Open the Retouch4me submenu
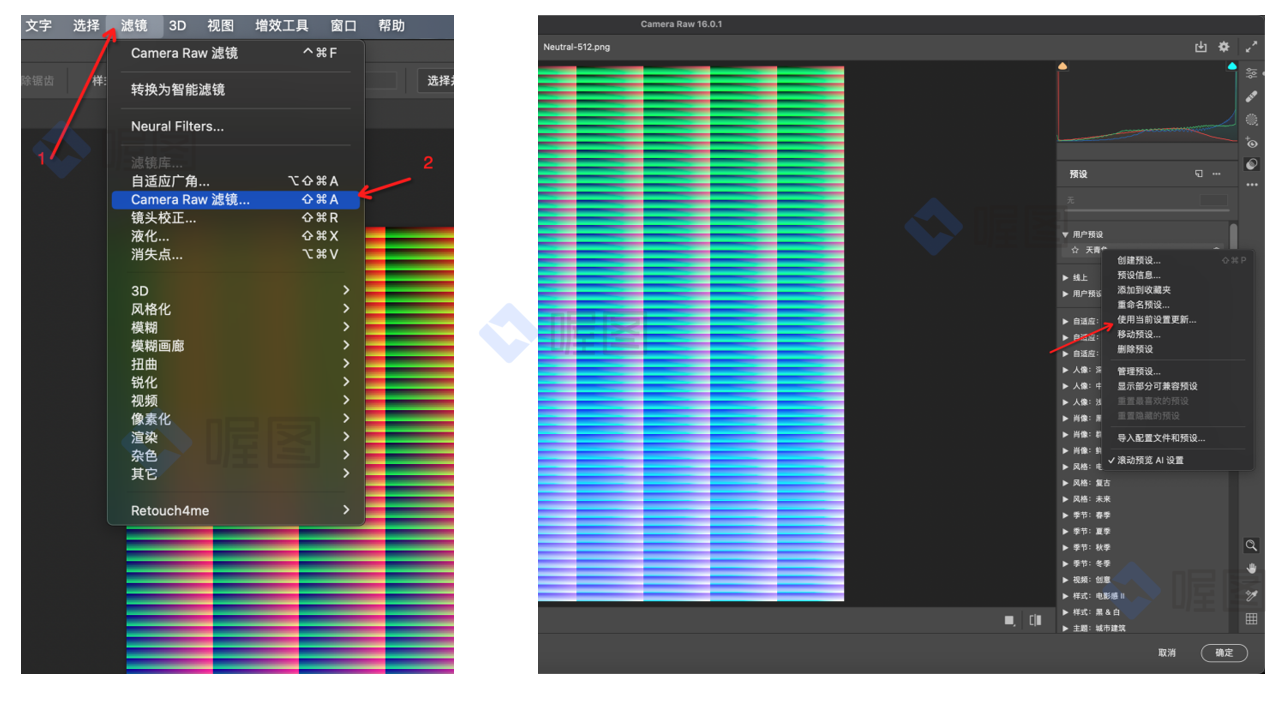 click(x=236, y=510)
